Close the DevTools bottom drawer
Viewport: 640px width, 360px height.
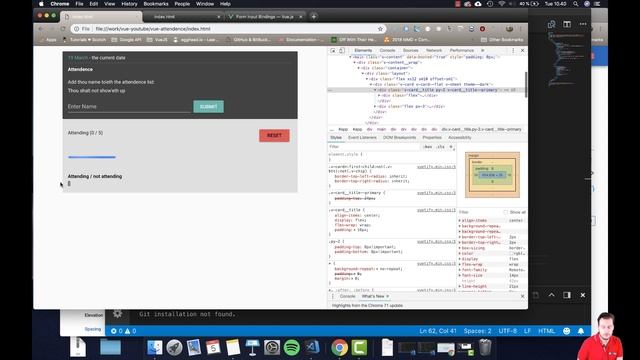tap(522, 296)
